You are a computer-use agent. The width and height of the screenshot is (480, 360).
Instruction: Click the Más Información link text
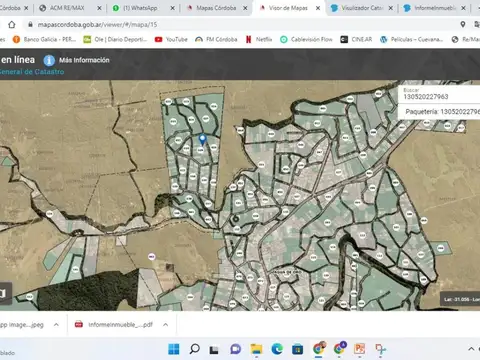pos(84,60)
